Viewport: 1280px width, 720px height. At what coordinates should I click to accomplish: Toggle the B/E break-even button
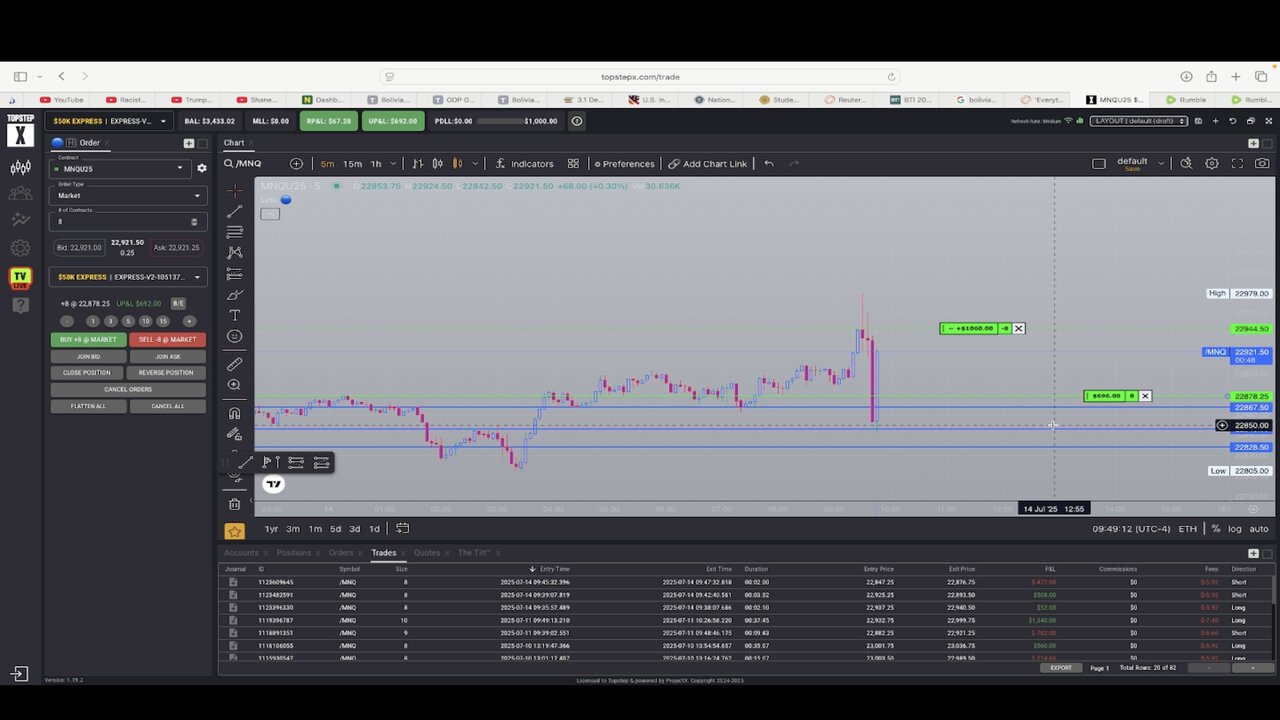coord(178,303)
